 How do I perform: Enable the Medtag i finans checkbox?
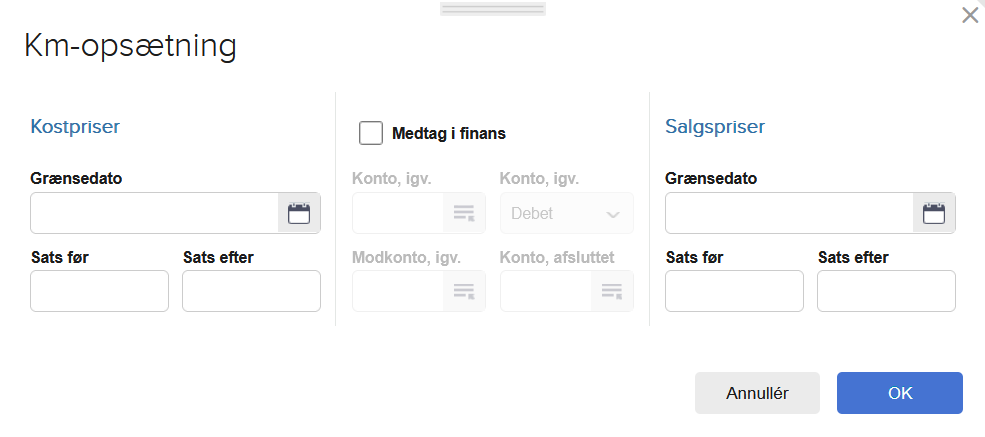pyautogui.click(x=371, y=133)
